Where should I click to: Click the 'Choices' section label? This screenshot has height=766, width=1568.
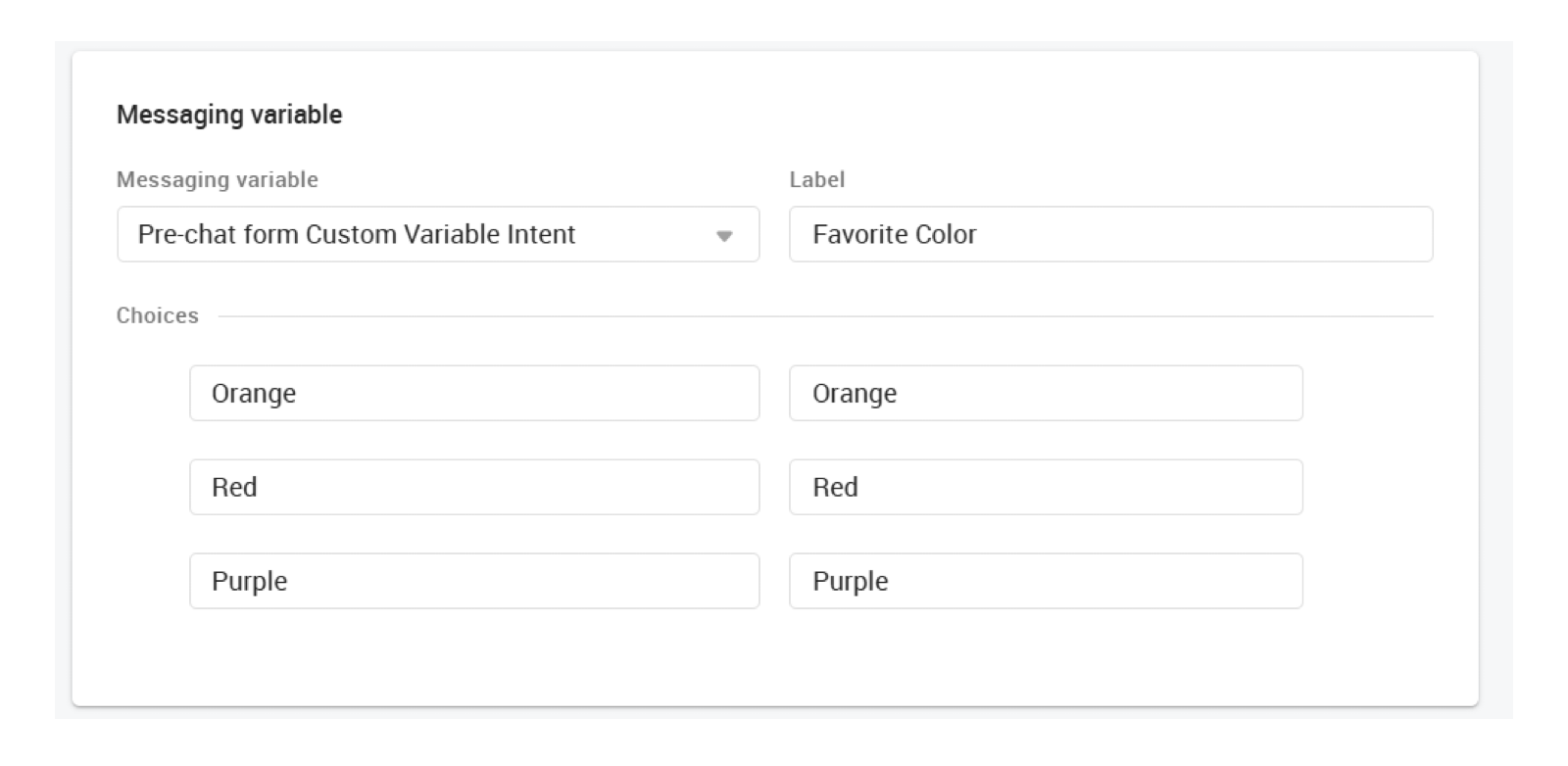click(157, 315)
